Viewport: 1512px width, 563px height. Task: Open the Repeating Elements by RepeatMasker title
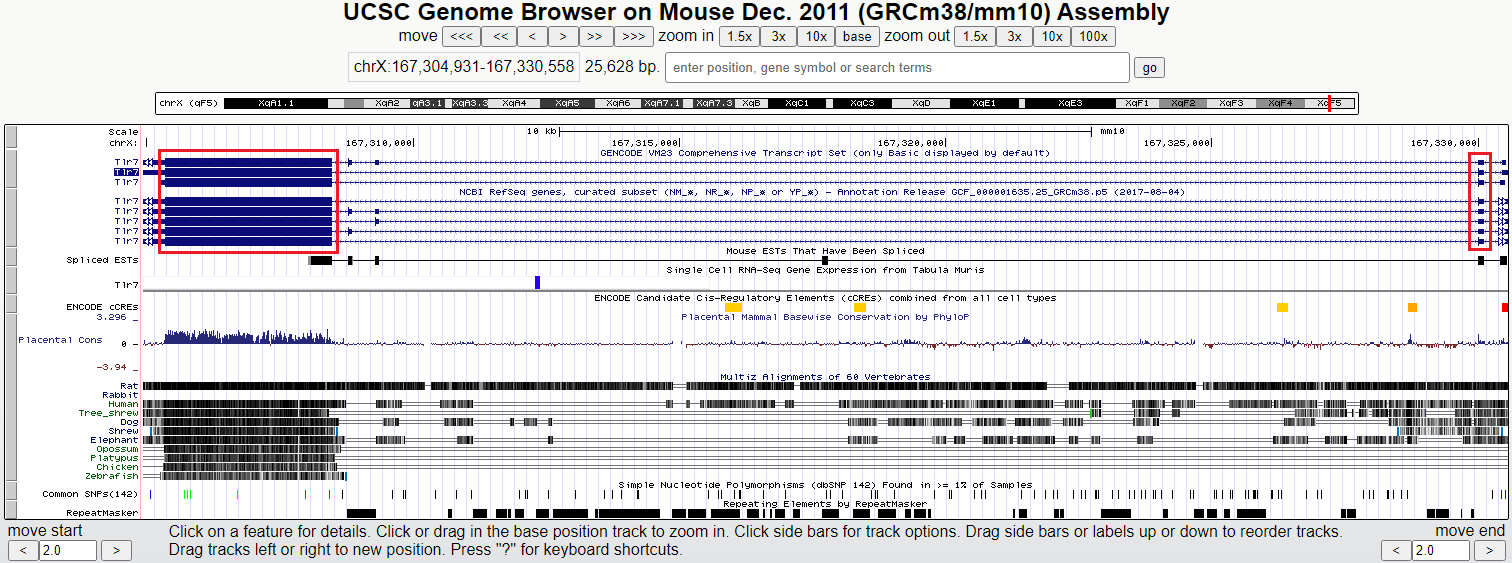tap(825, 504)
